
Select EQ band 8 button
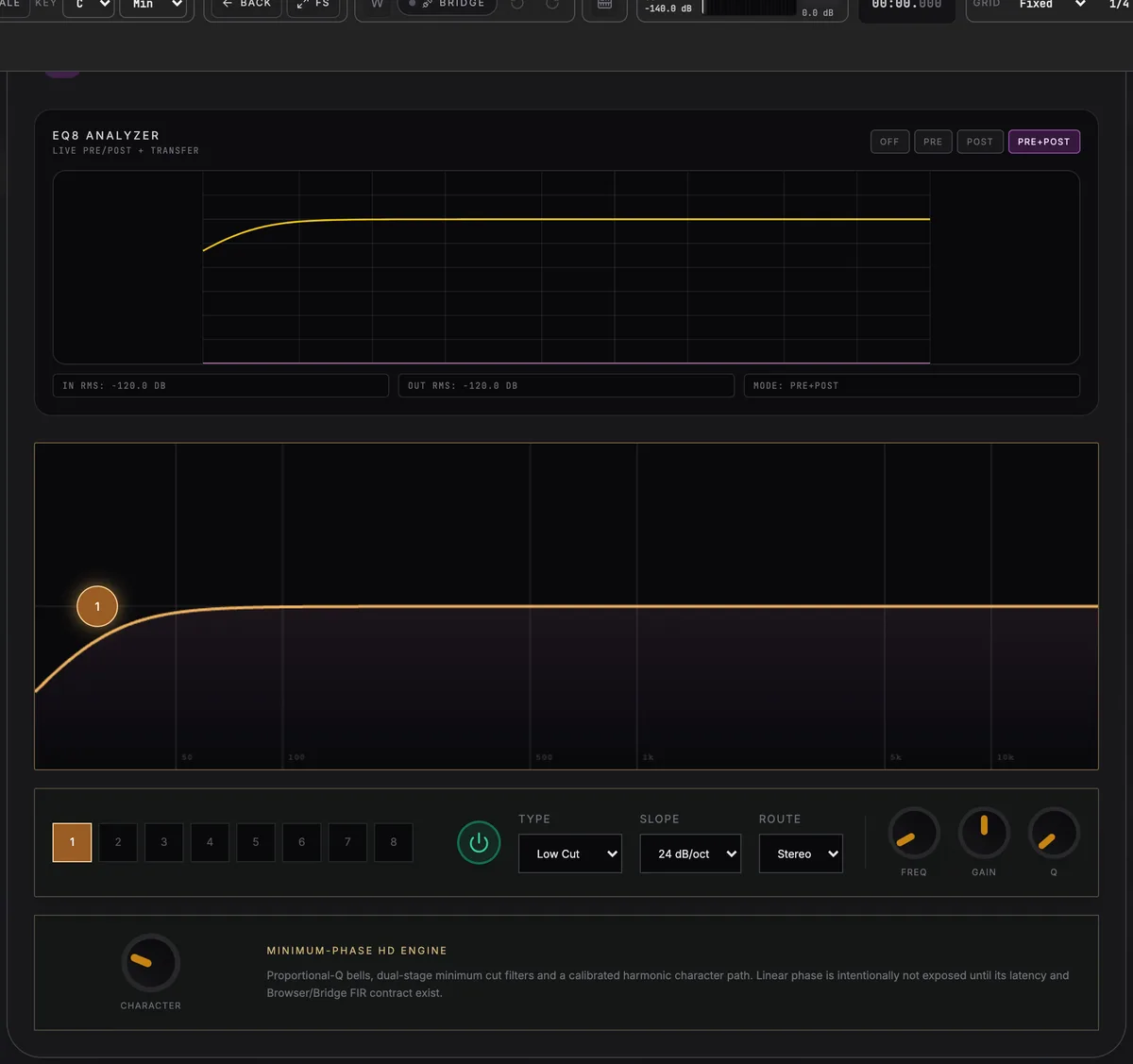[394, 842]
